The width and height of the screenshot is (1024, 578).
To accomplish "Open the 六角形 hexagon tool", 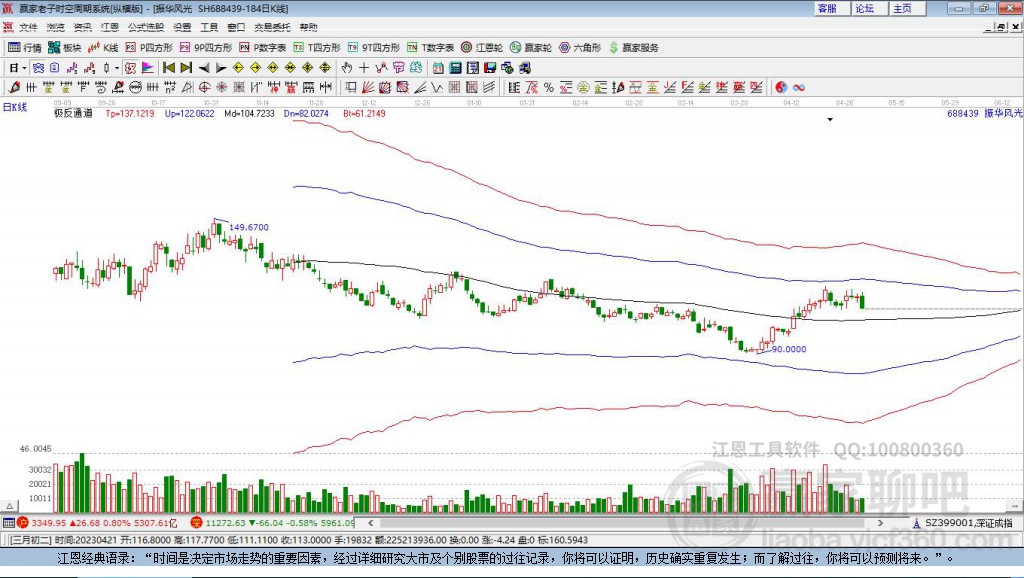I will [580, 48].
